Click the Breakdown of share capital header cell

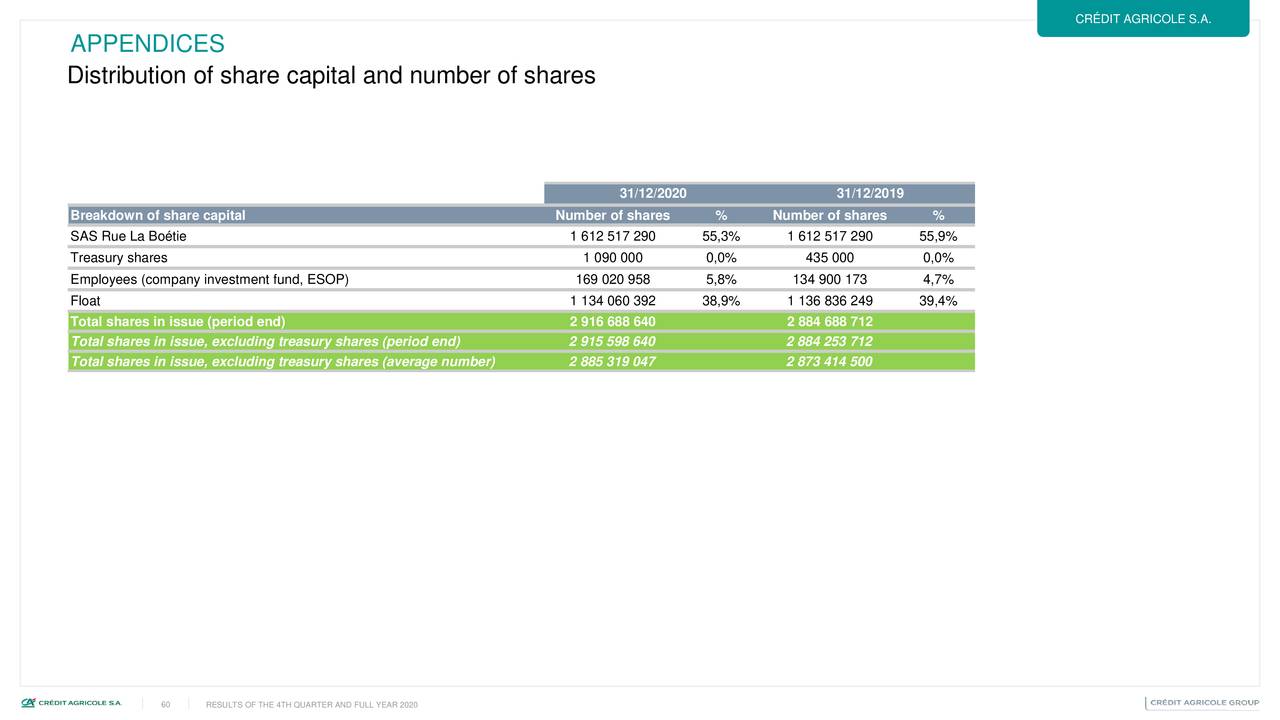(x=158, y=215)
